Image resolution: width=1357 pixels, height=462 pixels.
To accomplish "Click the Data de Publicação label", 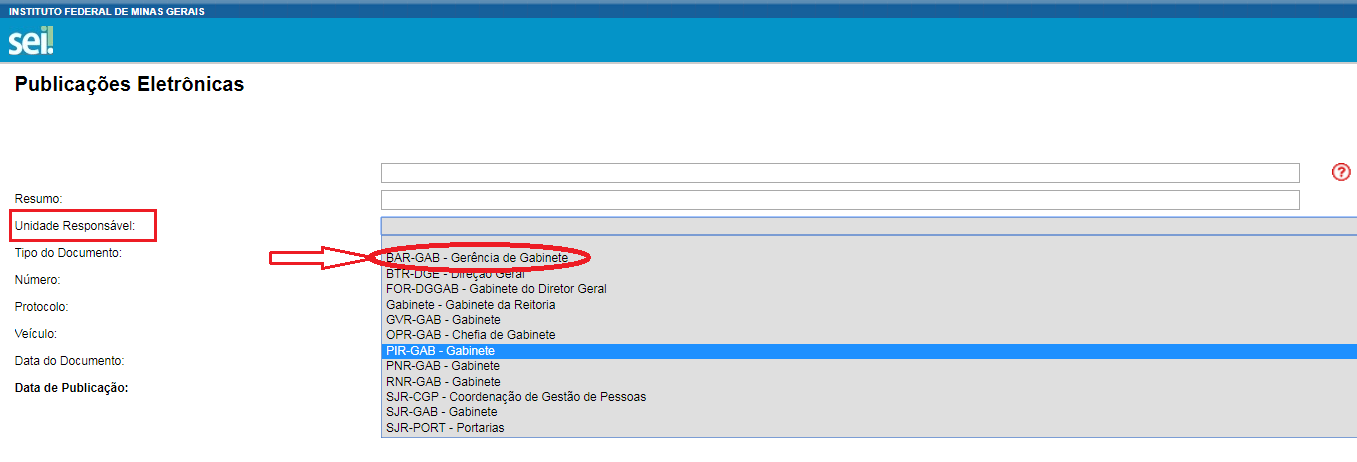I will click(72, 388).
